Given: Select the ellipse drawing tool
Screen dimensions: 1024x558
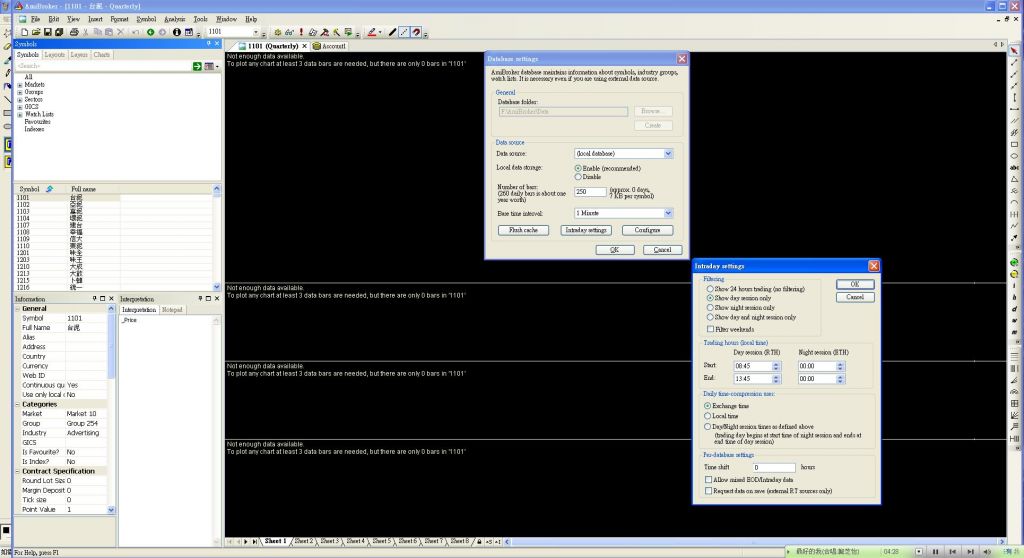Looking at the screenshot, I should pos(1014,156).
